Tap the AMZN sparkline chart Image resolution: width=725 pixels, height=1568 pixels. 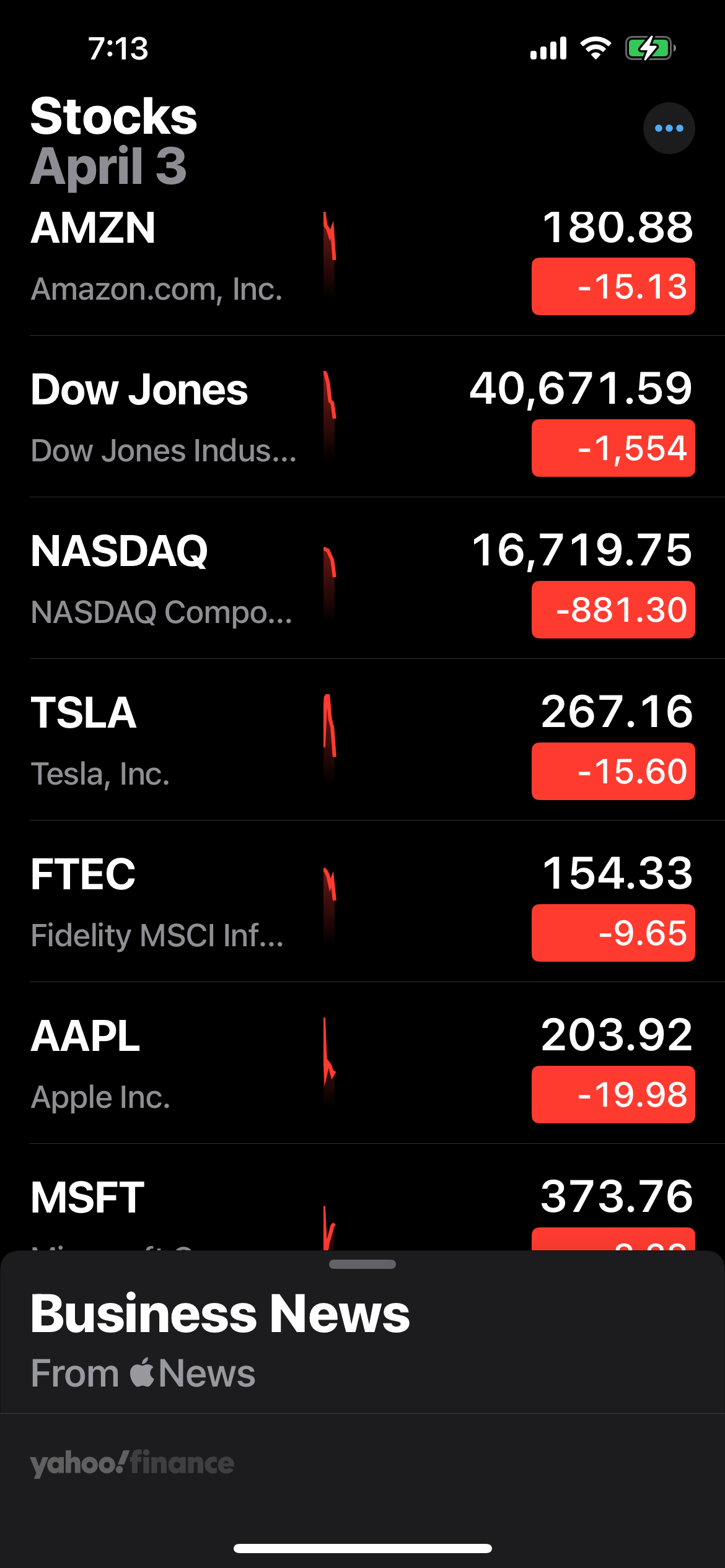330,254
